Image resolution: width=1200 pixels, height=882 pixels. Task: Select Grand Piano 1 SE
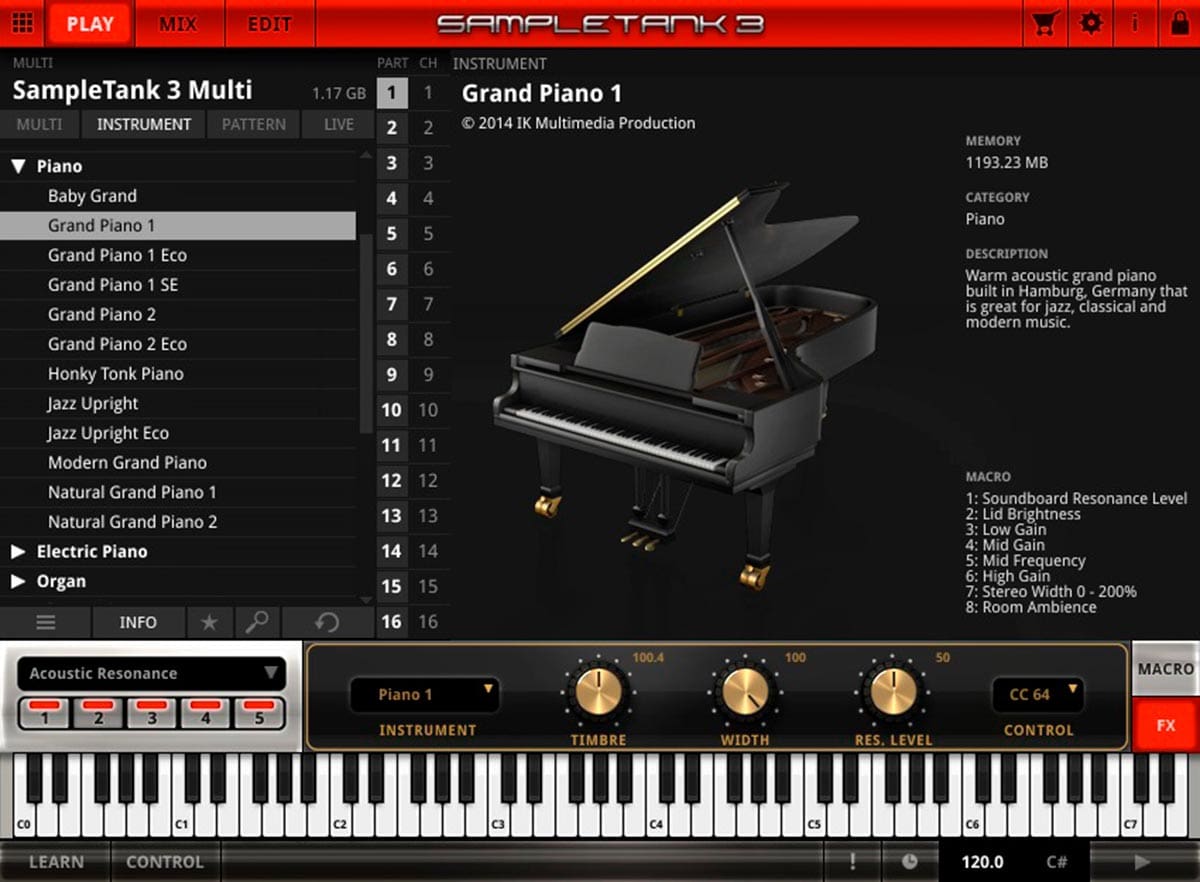click(x=178, y=285)
